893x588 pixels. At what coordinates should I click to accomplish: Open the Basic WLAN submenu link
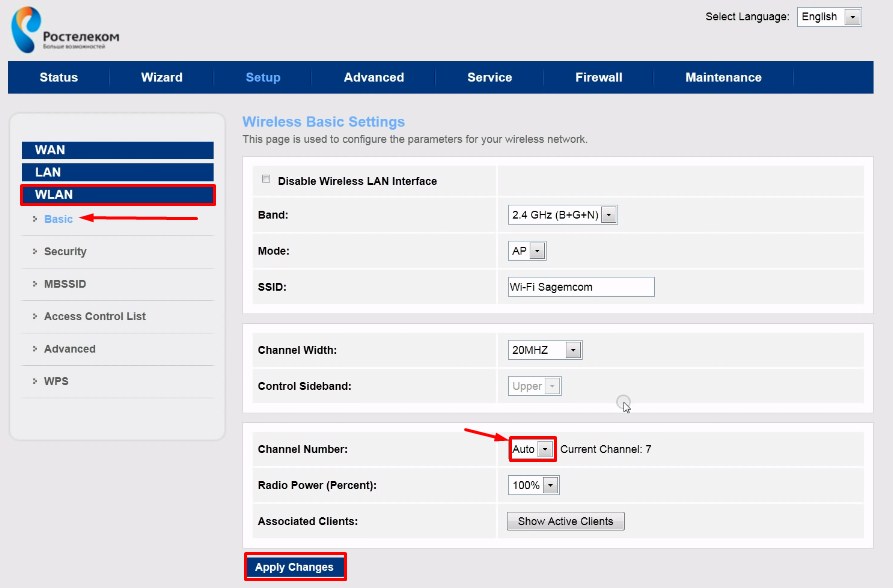click(58, 219)
